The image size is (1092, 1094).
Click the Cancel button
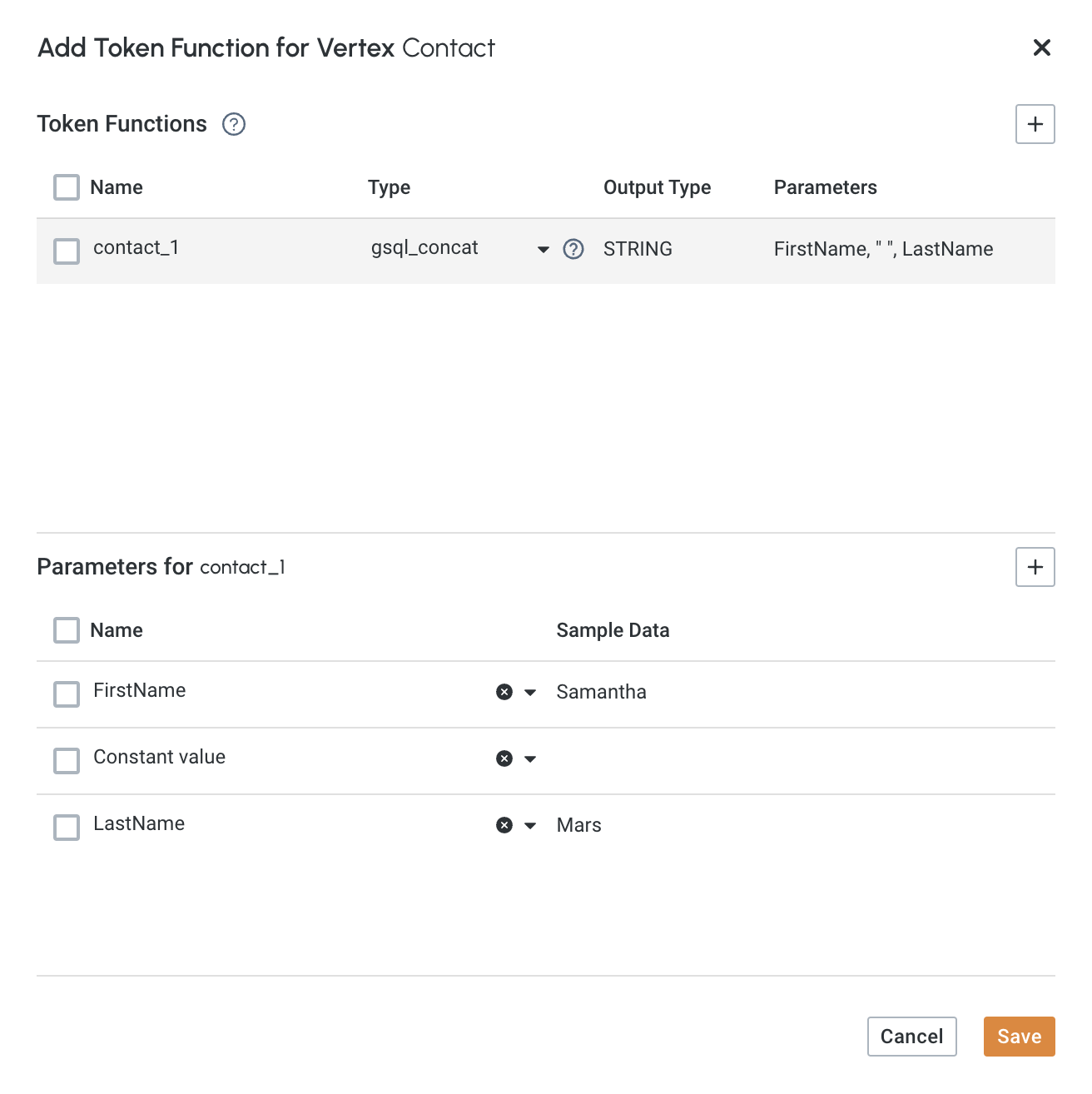coord(911,1037)
